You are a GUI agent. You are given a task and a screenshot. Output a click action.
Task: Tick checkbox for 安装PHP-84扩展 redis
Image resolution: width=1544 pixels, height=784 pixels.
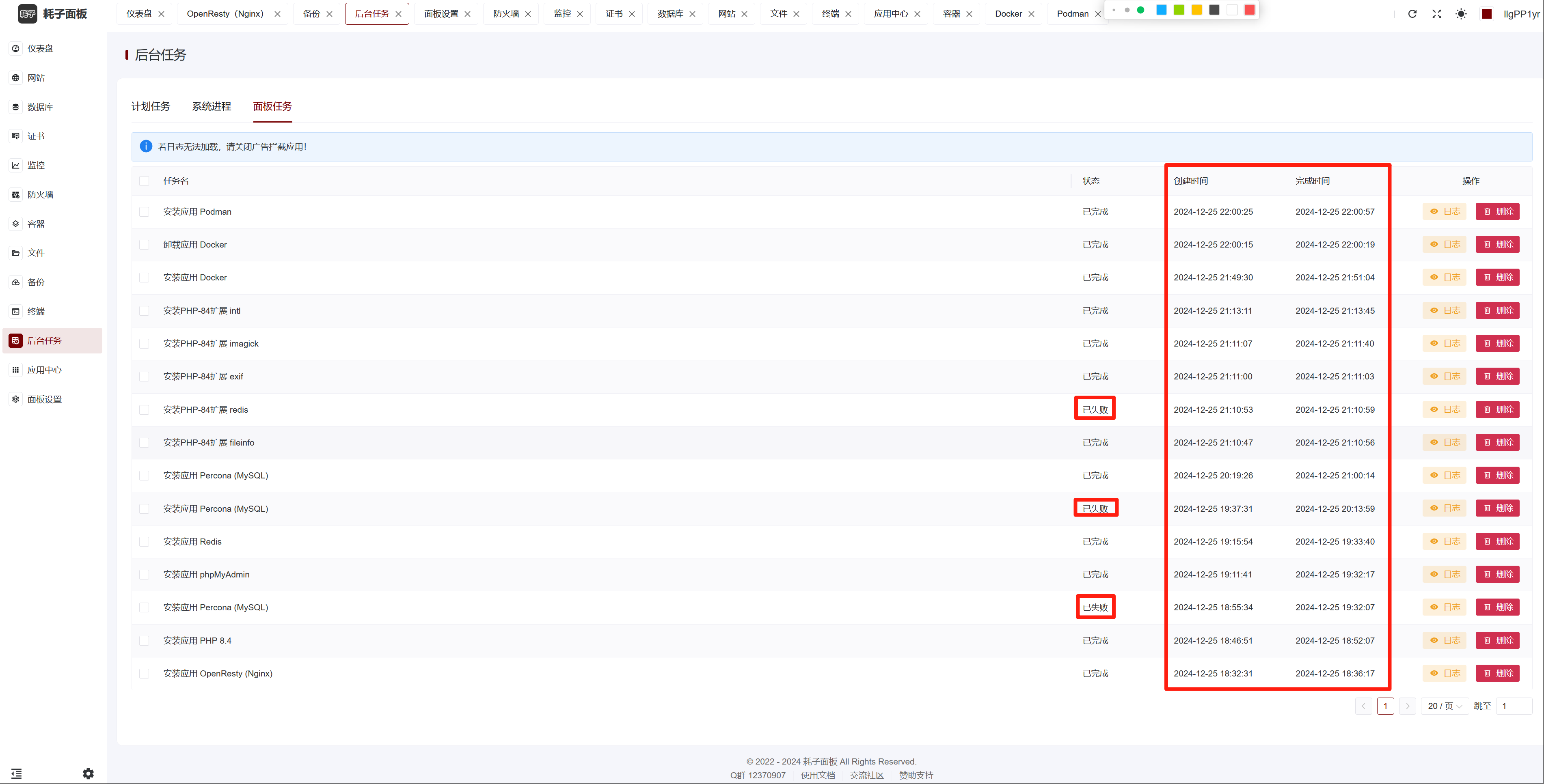click(145, 410)
